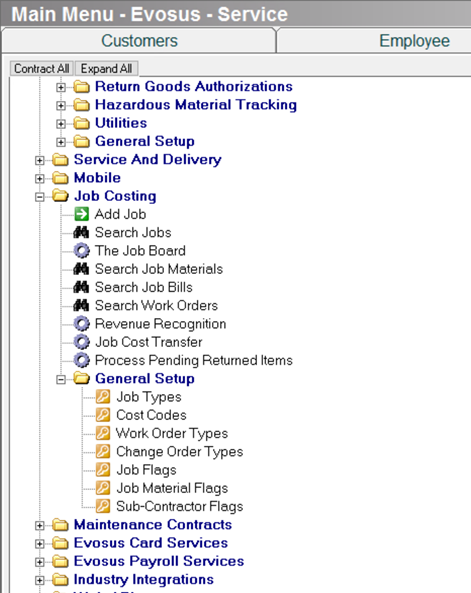
Task: Open Cost Codes setup
Action: [151, 415]
